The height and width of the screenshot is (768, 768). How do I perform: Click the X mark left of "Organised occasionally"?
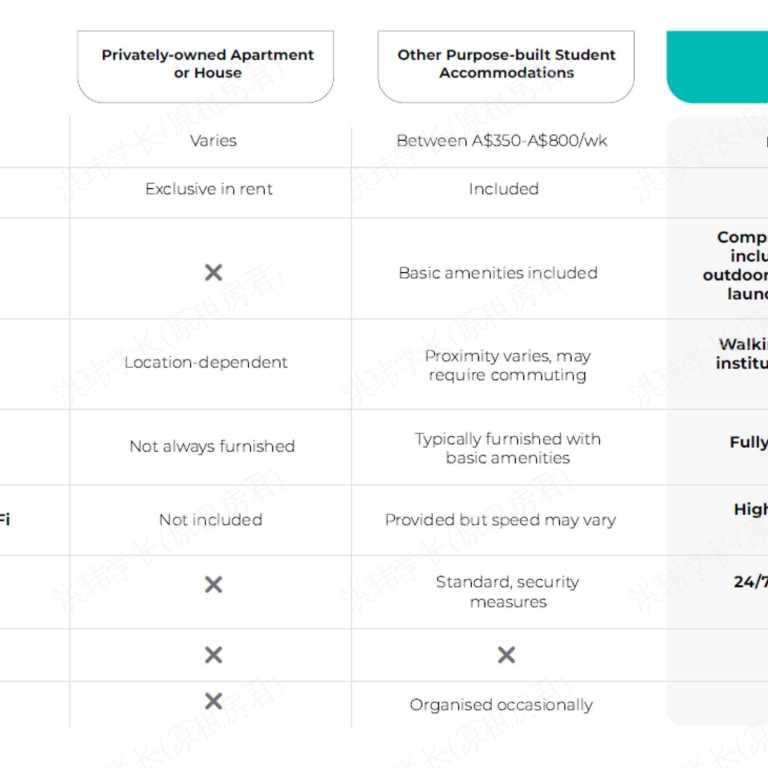pyautogui.click(x=213, y=701)
